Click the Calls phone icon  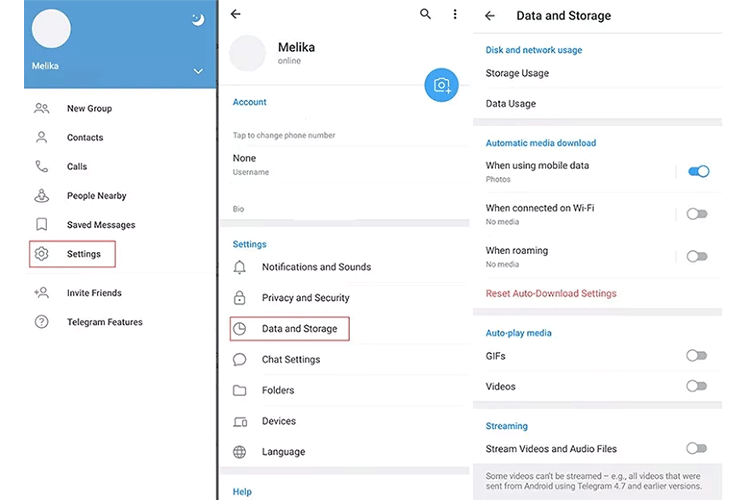41,167
